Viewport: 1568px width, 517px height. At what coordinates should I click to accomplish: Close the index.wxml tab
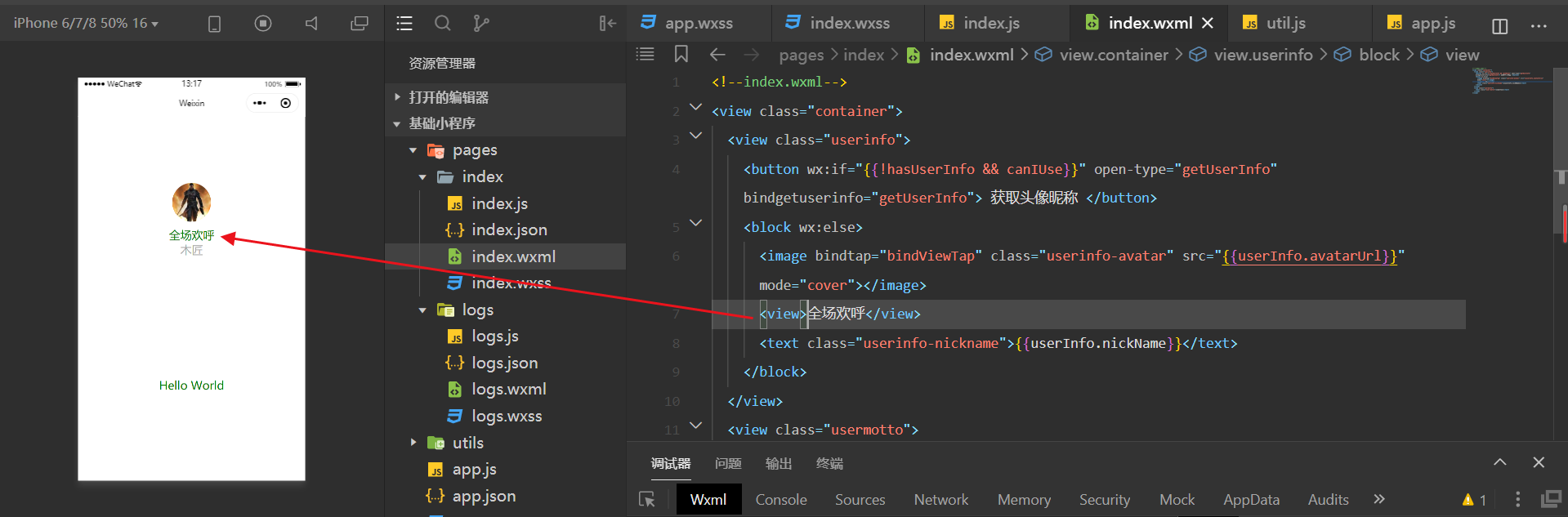[1208, 23]
